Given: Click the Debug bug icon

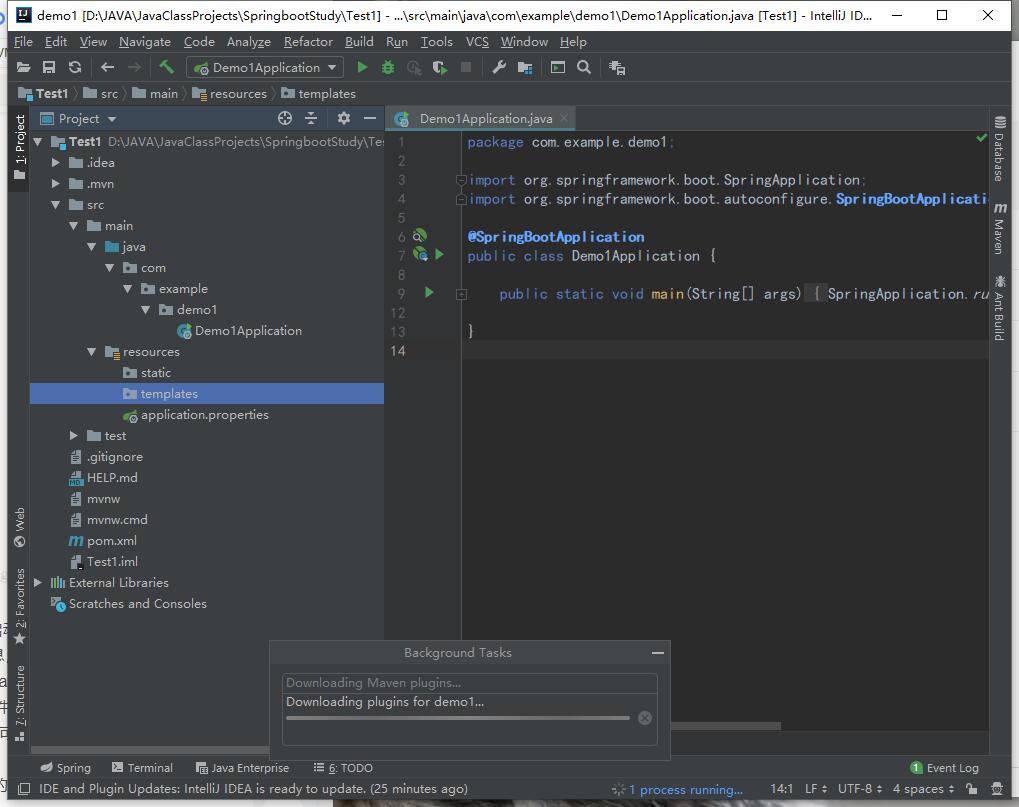Looking at the screenshot, I should coord(388,68).
